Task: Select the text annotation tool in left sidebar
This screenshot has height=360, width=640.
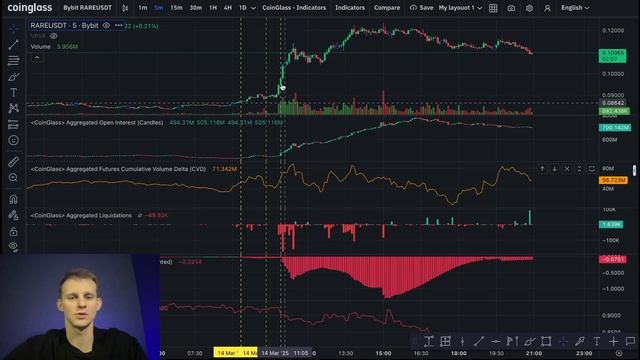Action: 13,93
